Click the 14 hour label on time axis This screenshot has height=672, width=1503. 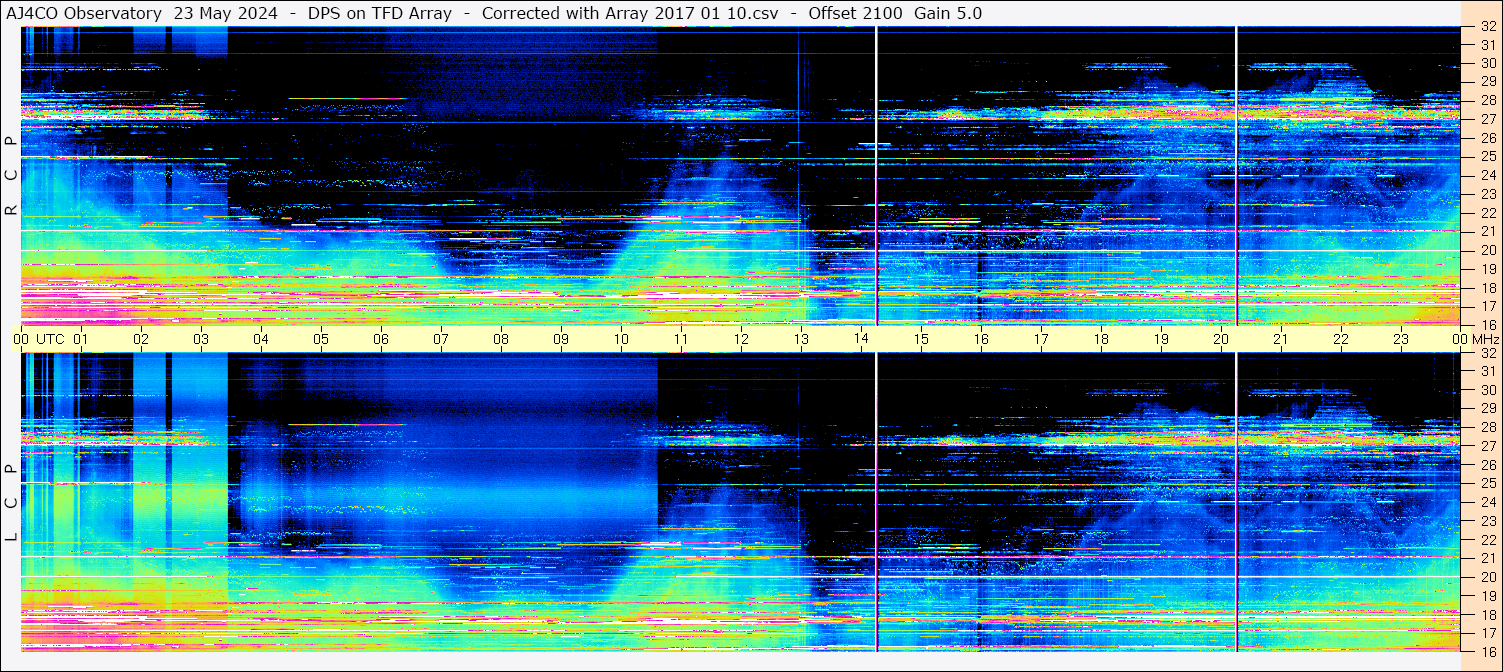coord(861,339)
